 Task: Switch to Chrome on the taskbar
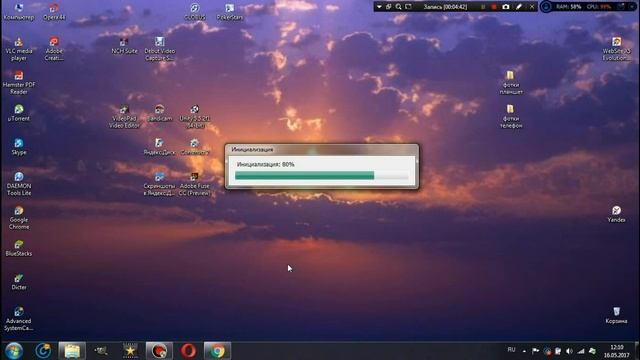(218, 351)
